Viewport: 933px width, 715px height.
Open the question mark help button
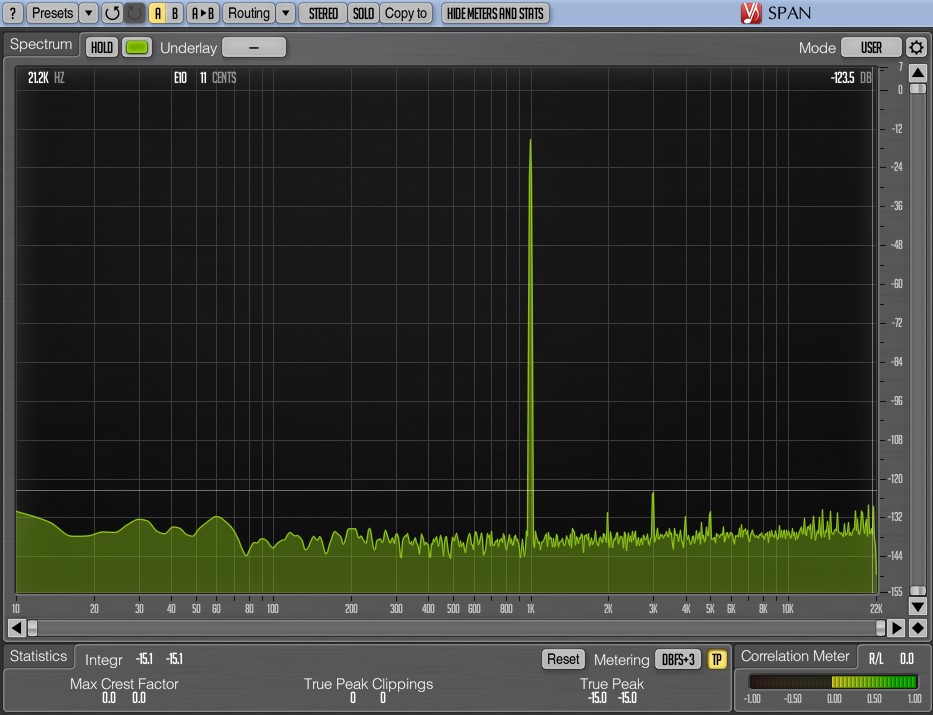pyautogui.click(x=12, y=13)
